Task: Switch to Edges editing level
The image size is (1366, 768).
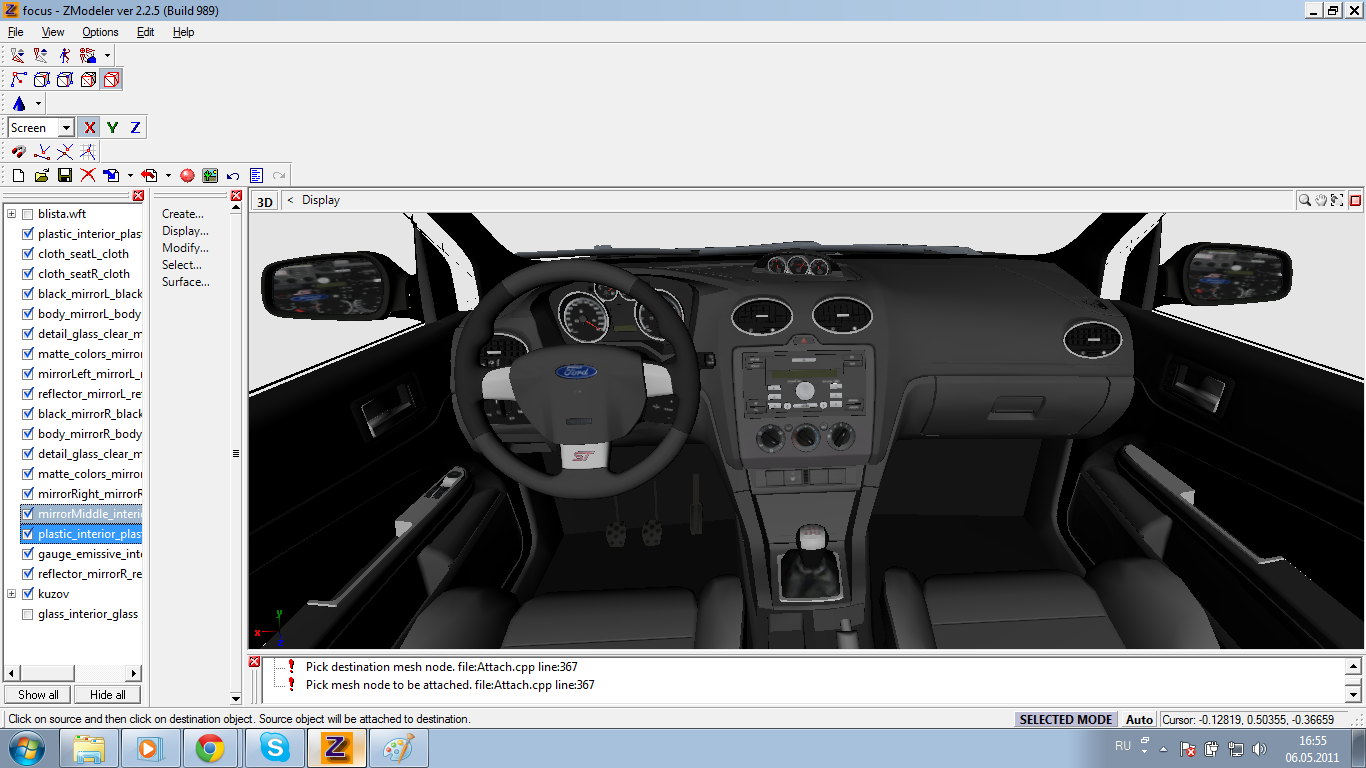Action: tap(65, 79)
